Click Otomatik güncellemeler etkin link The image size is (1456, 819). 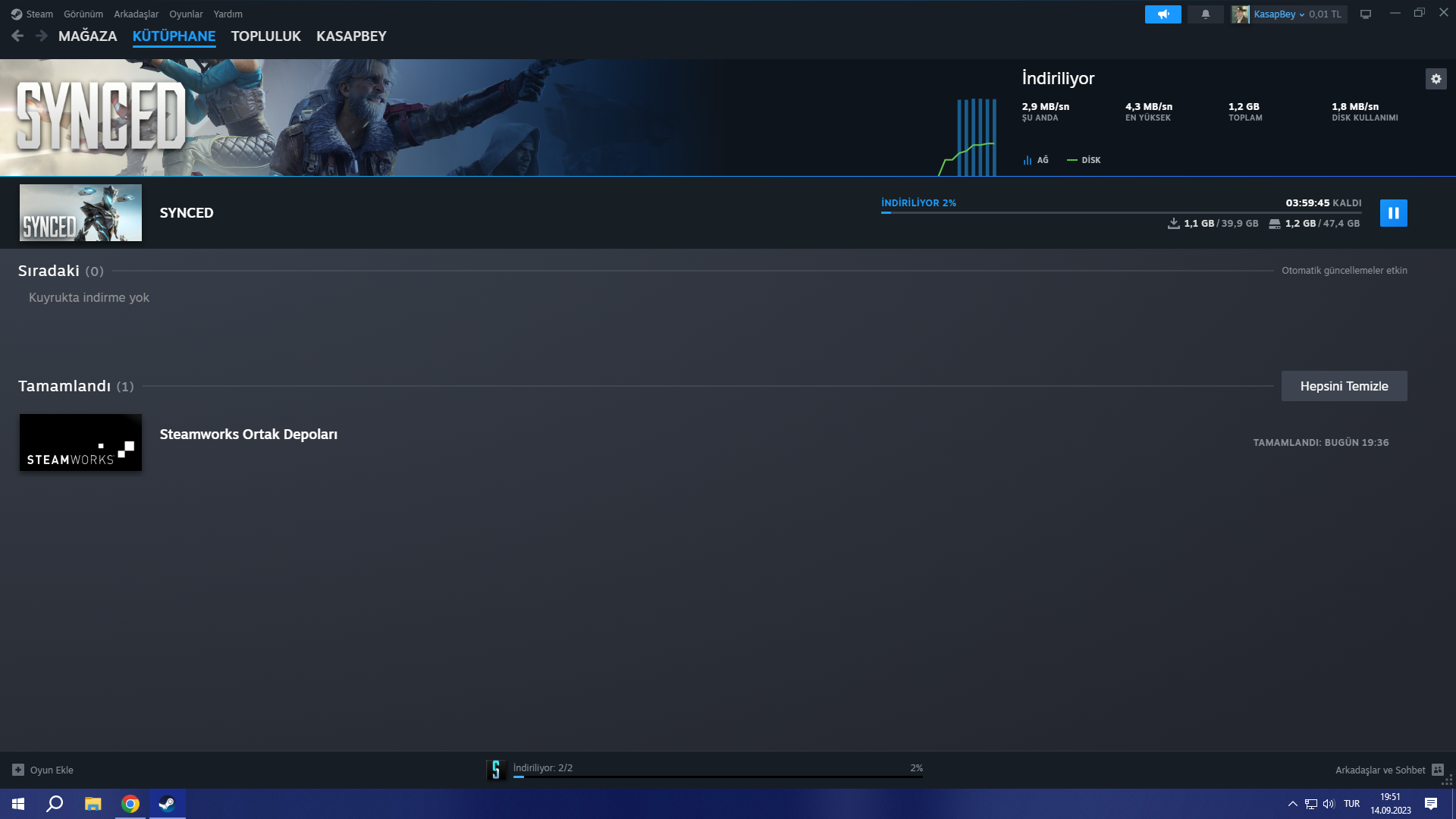click(x=1344, y=271)
